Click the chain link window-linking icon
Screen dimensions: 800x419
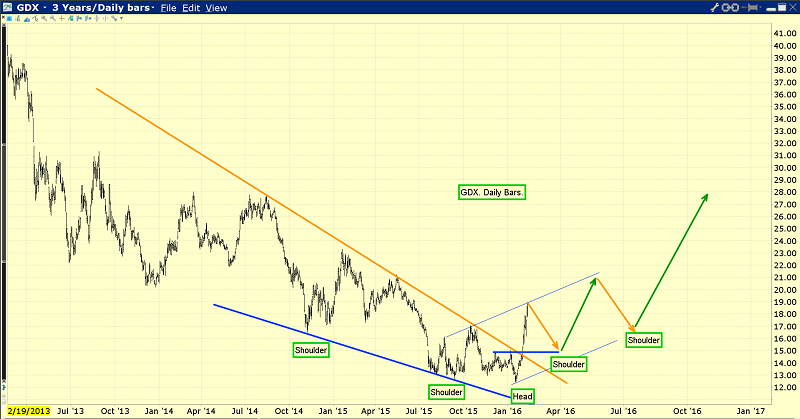[x=730, y=7]
